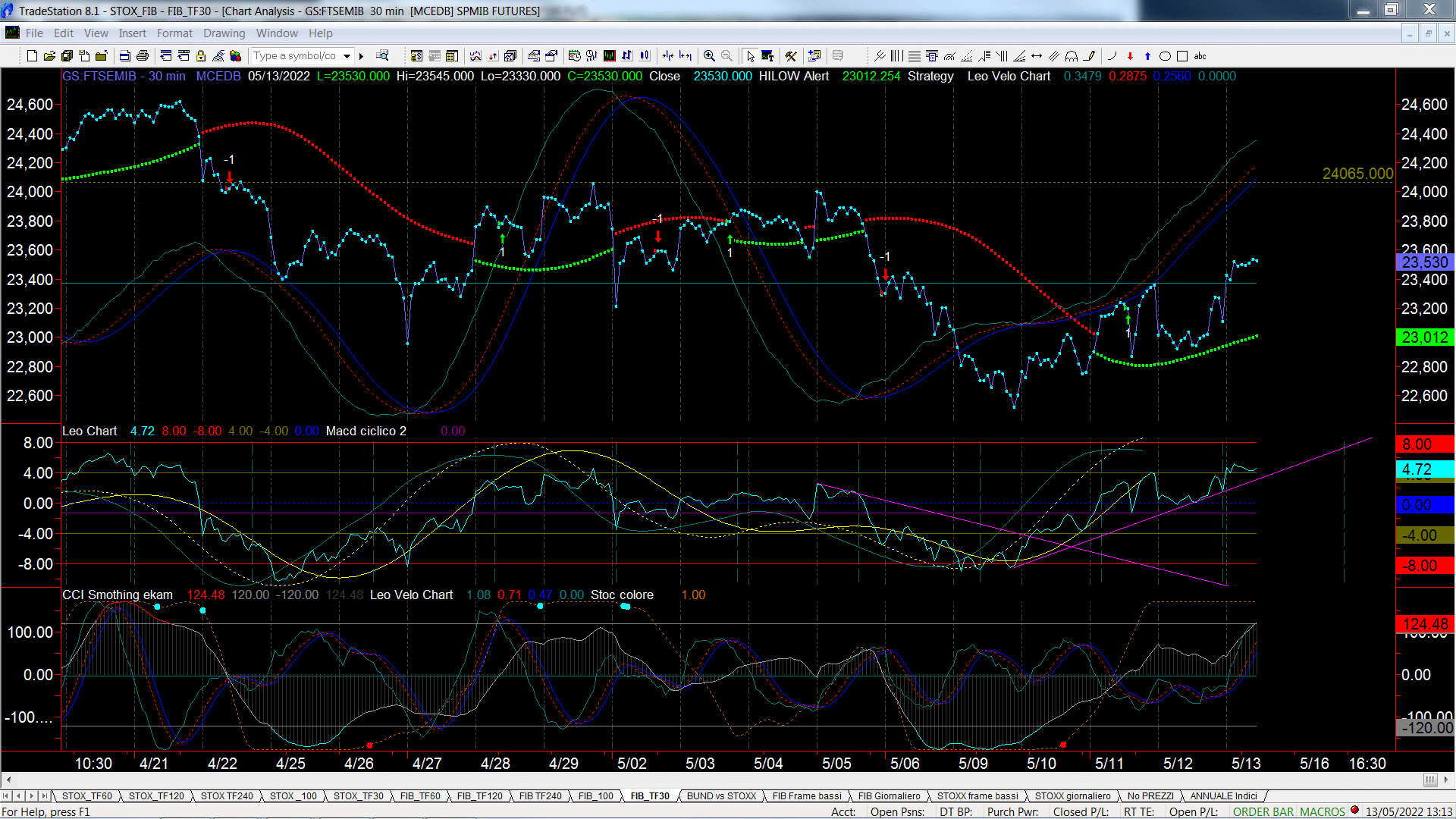Select the vertical lines drawing tool

897,56
